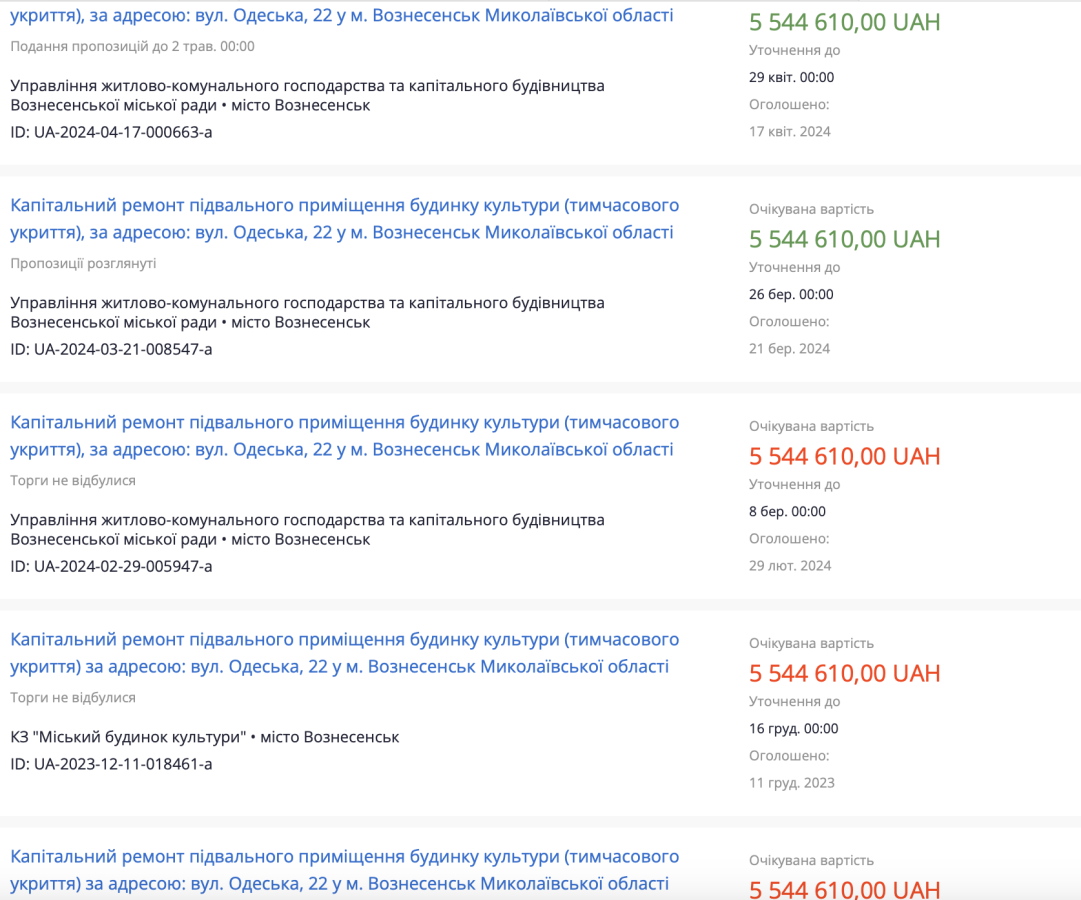The image size is (1081, 900).
Task: Click green price above "26 бер. 00:00"
Action: click(844, 239)
